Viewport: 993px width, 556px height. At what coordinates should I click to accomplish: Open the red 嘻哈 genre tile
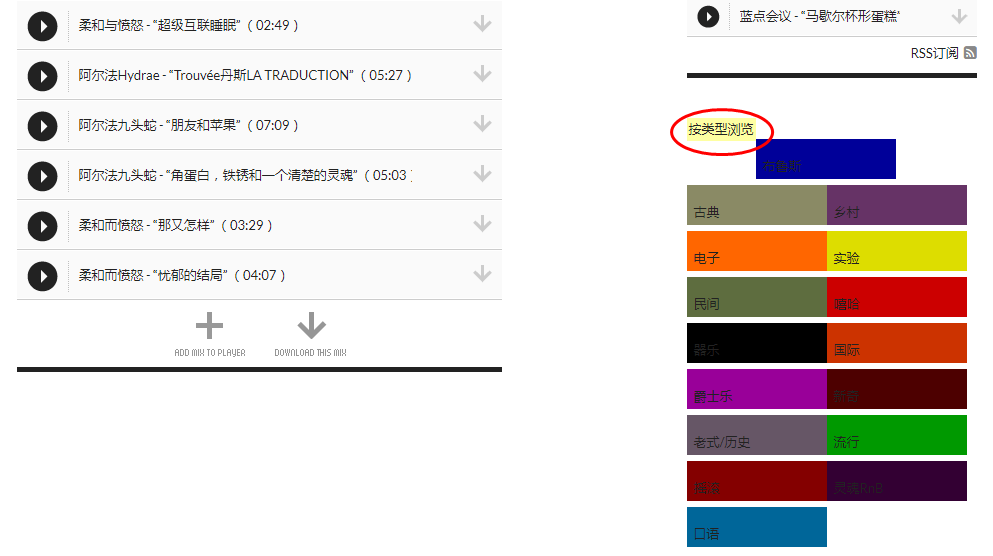pos(897,297)
